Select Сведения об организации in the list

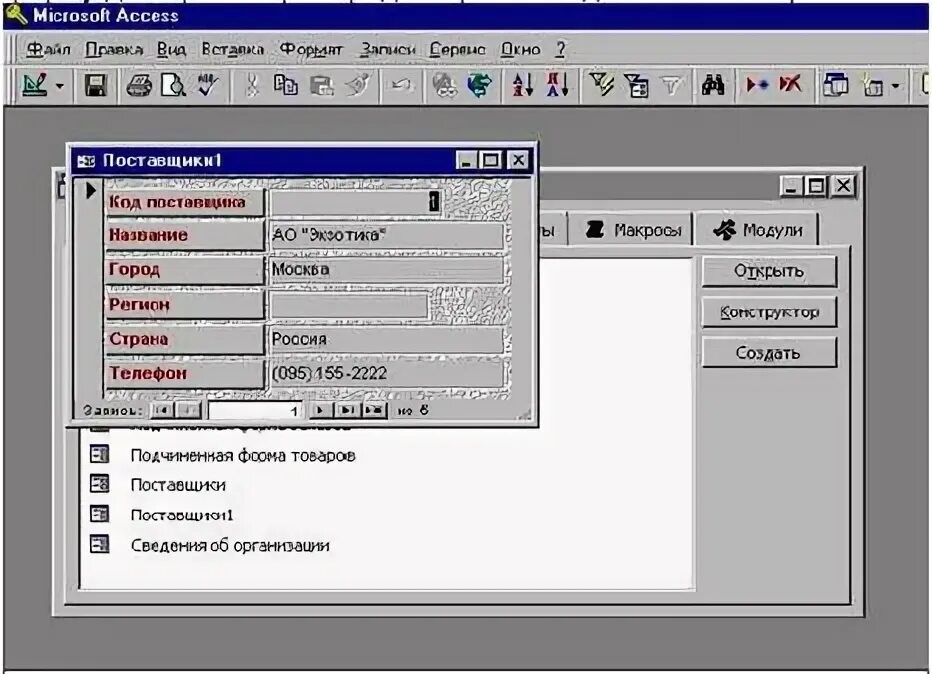229,546
